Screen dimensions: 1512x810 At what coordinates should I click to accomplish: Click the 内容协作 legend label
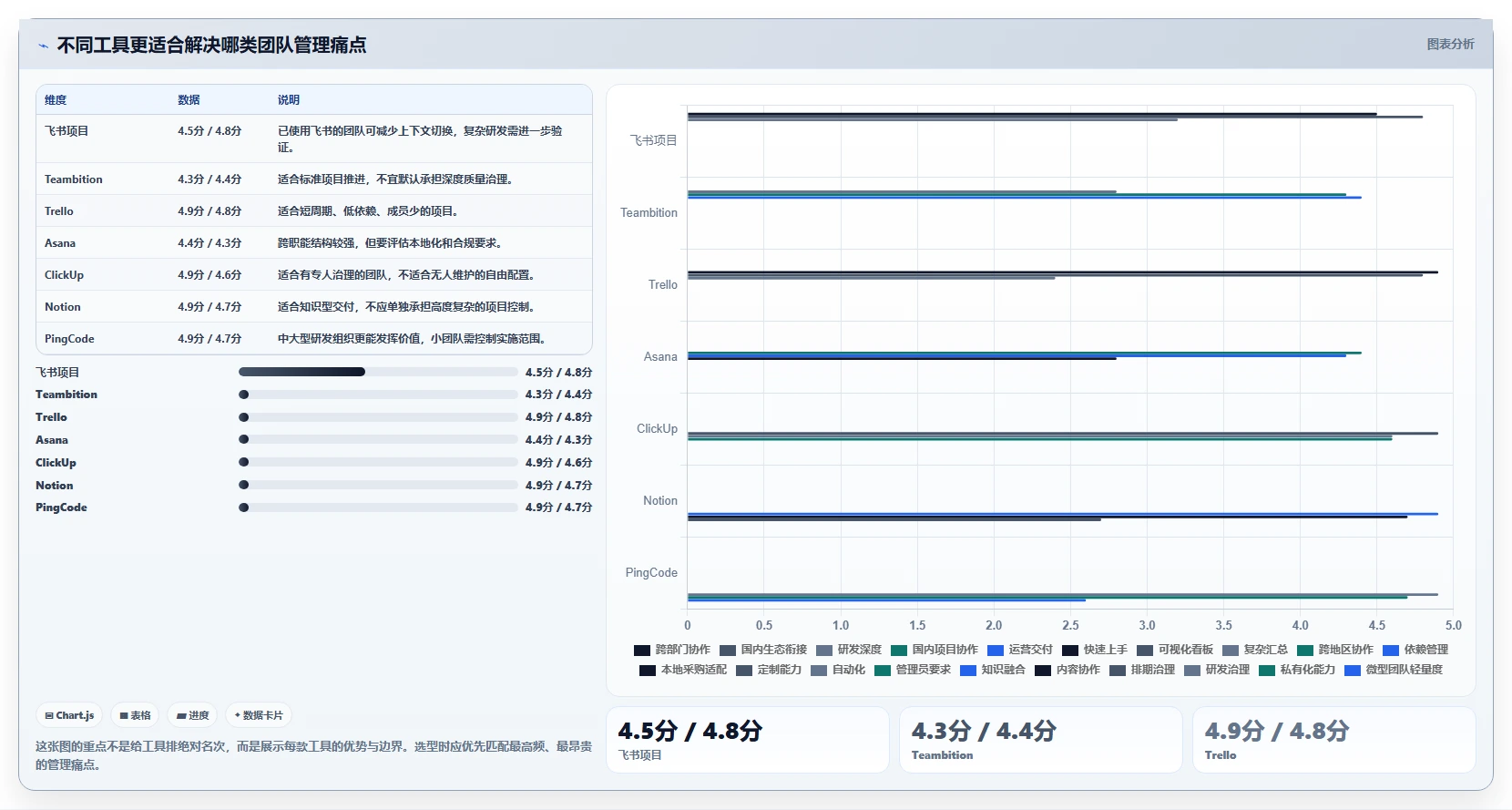pyautogui.click(x=1078, y=670)
